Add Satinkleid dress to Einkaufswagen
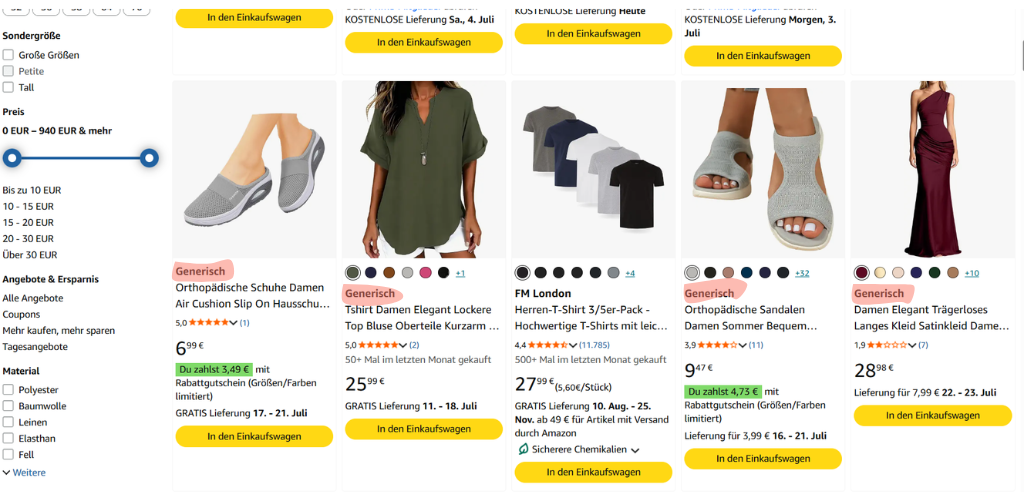 tap(933, 415)
